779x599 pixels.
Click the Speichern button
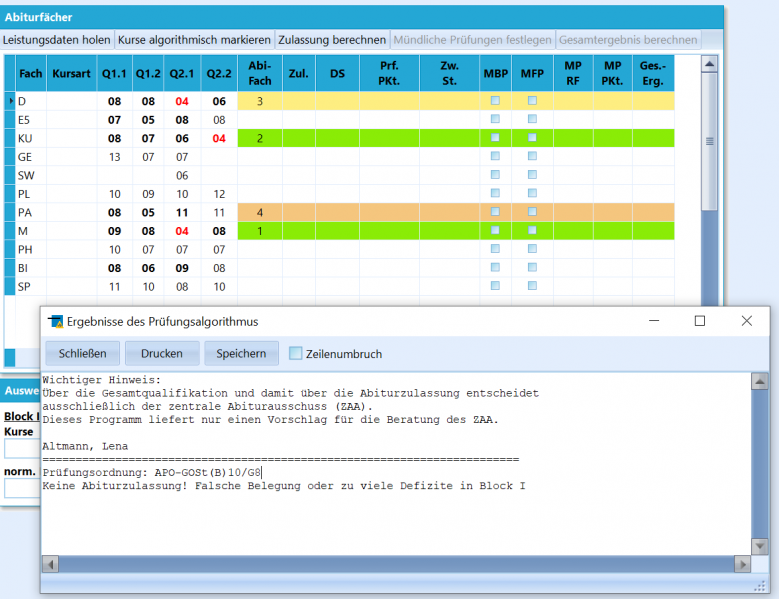(241, 353)
